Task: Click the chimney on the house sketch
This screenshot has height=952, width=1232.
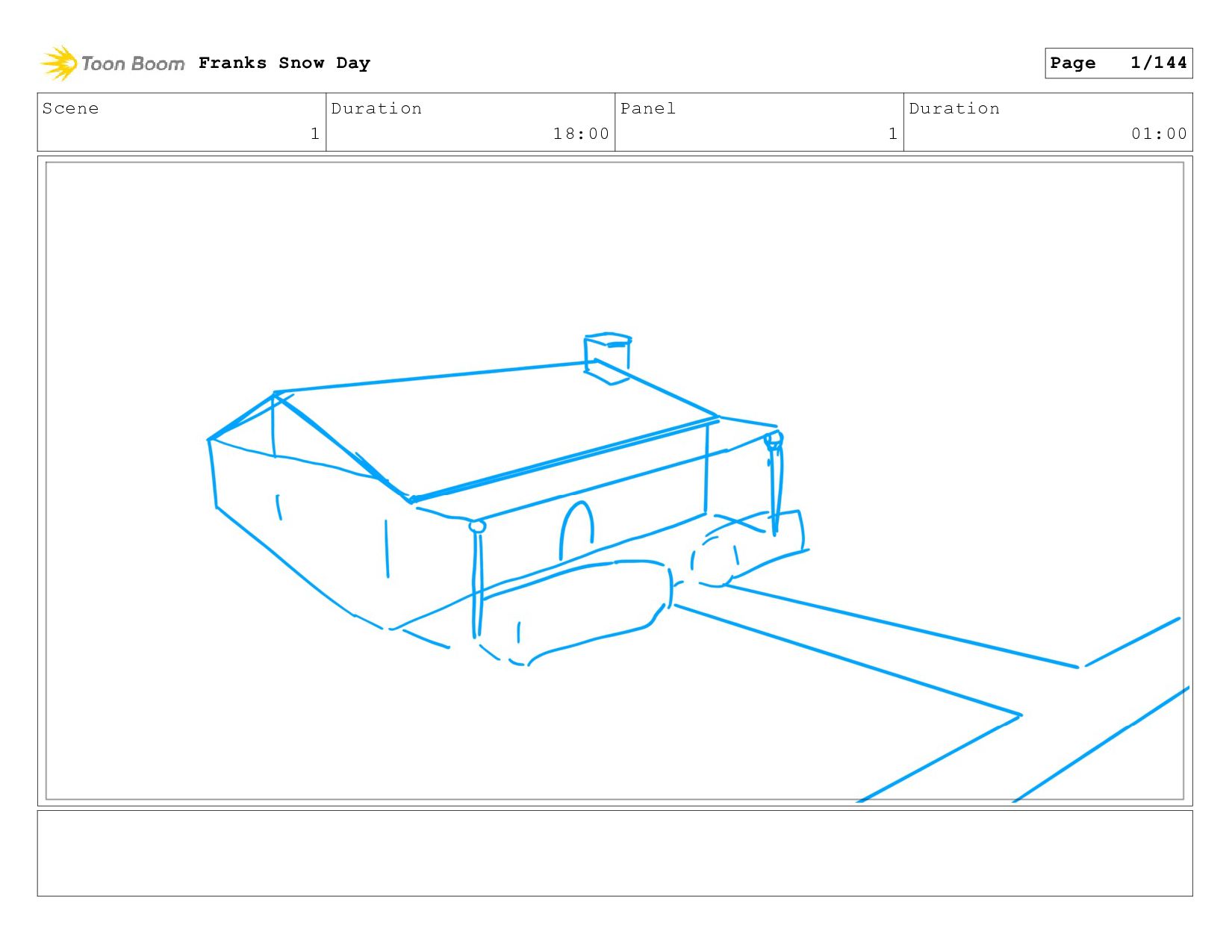Action: click(x=608, y=358)
